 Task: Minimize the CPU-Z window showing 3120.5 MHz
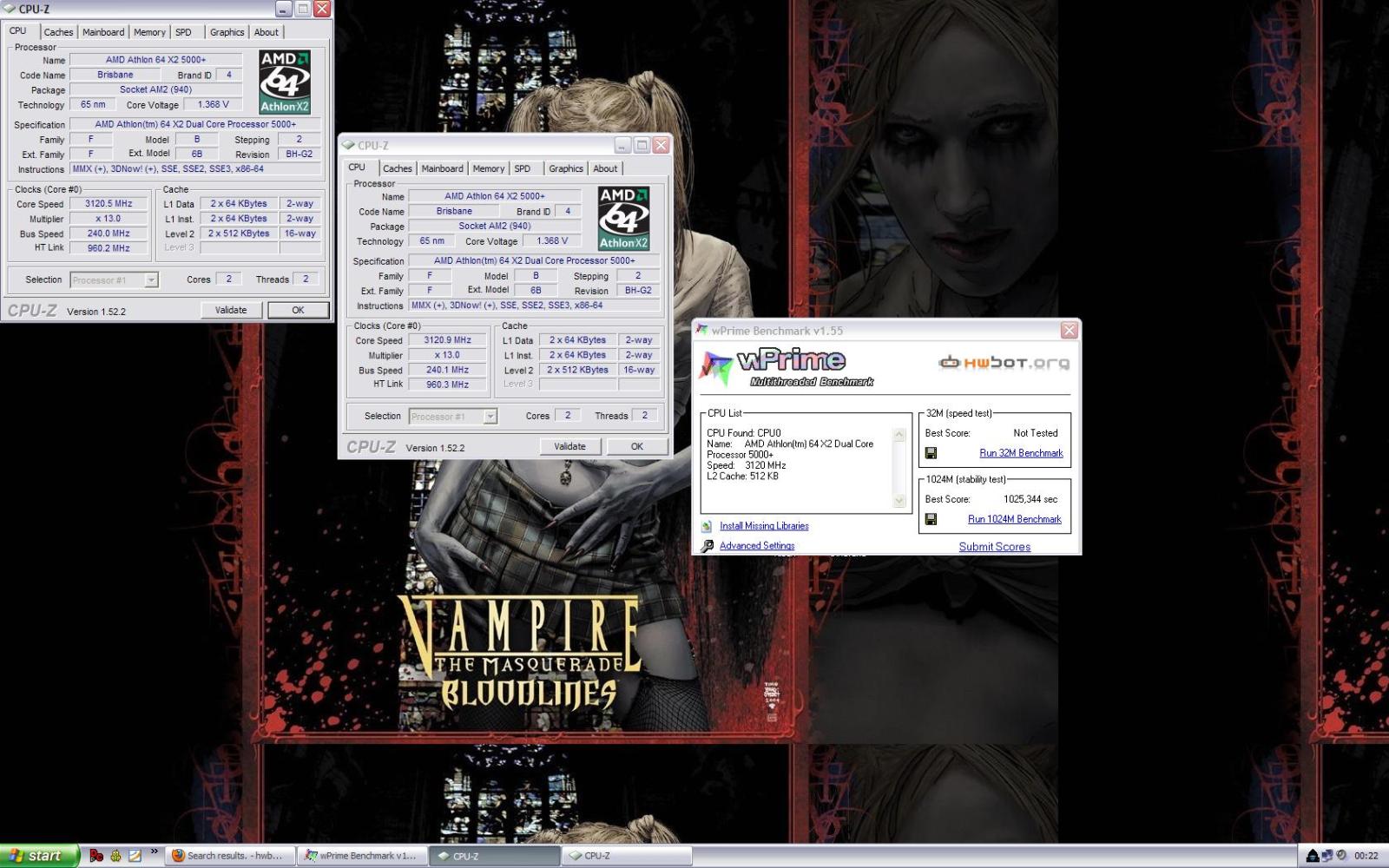click(284, 9)
